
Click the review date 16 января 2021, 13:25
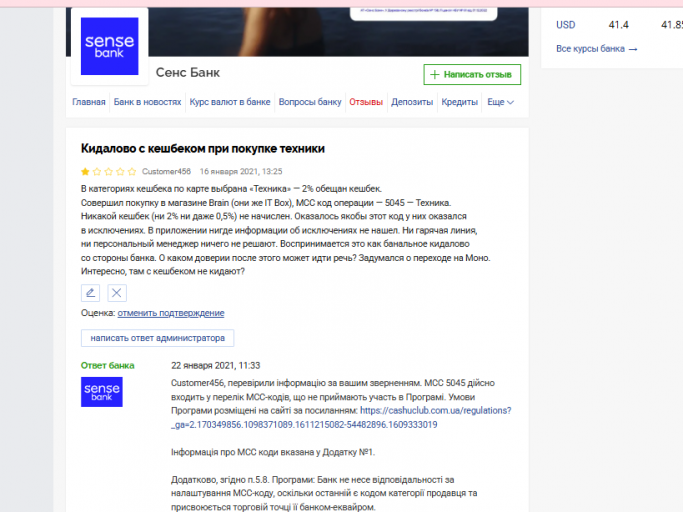(241, 172)
